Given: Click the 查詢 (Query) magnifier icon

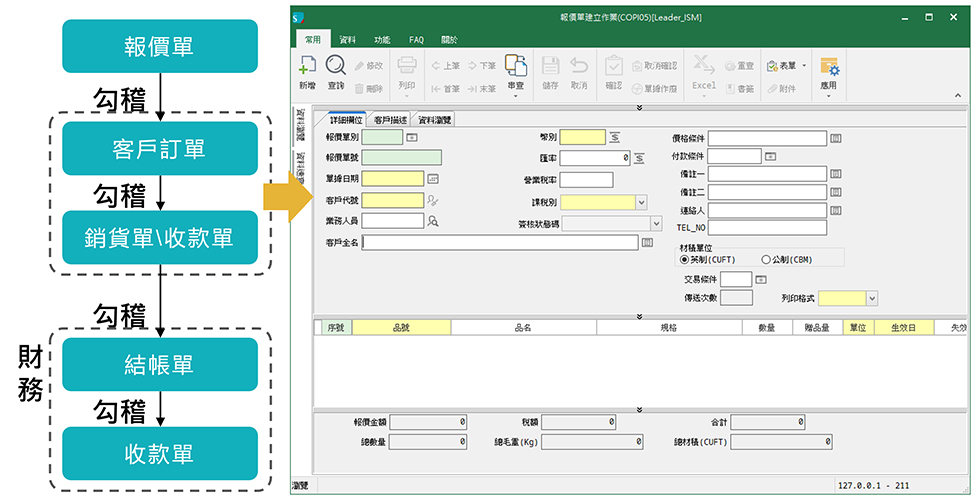Looking at the screenshot, I should 336,67.
